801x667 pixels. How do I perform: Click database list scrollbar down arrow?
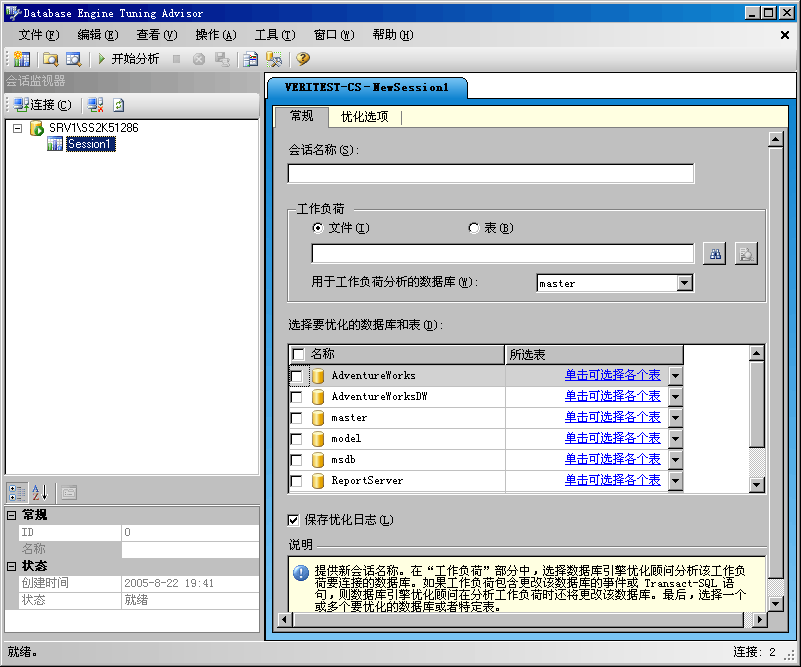click(x=757, y=484)
